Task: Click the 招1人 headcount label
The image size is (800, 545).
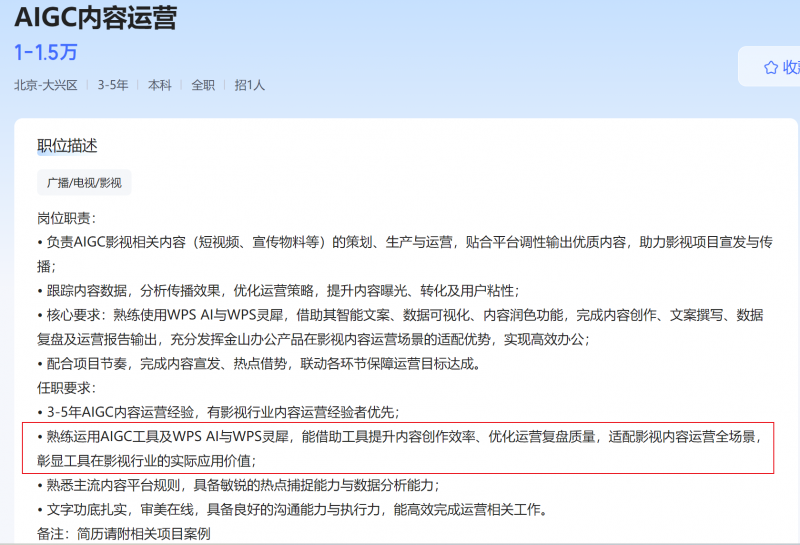Action: (x=250, y=85)
